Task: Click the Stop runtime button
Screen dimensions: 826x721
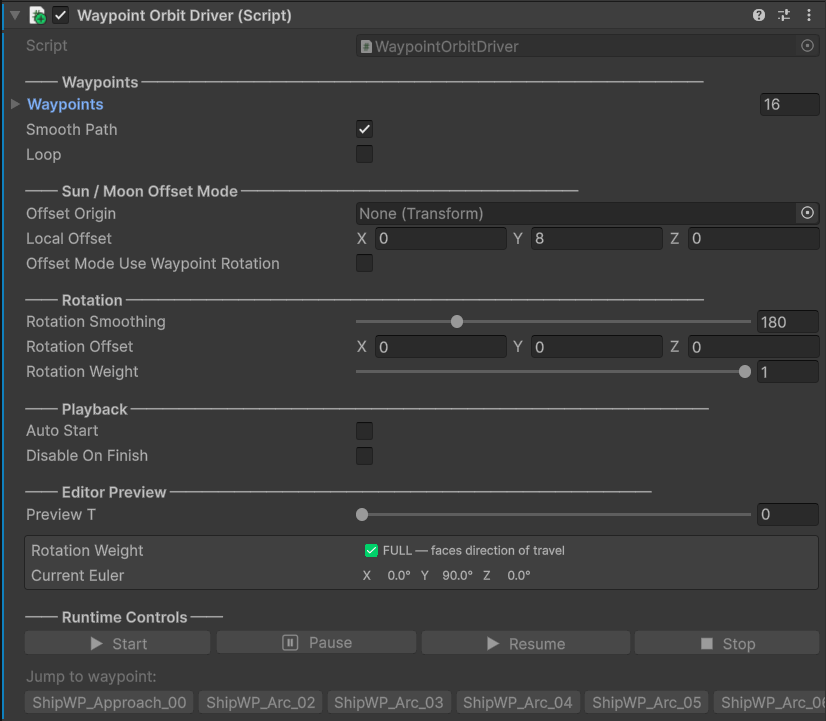Action: pos(726,643)
